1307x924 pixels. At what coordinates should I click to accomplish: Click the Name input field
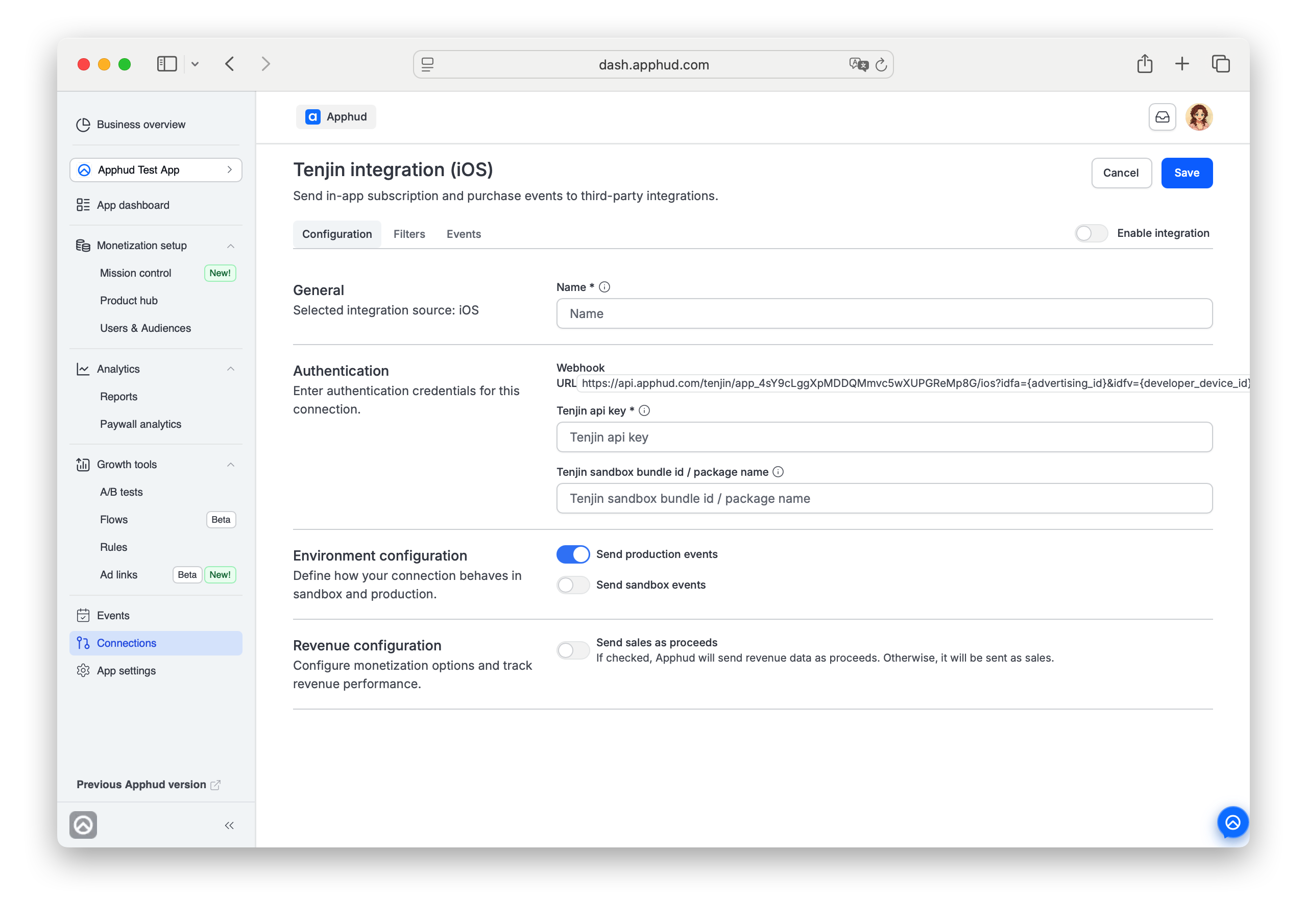(x=884, y=313)
